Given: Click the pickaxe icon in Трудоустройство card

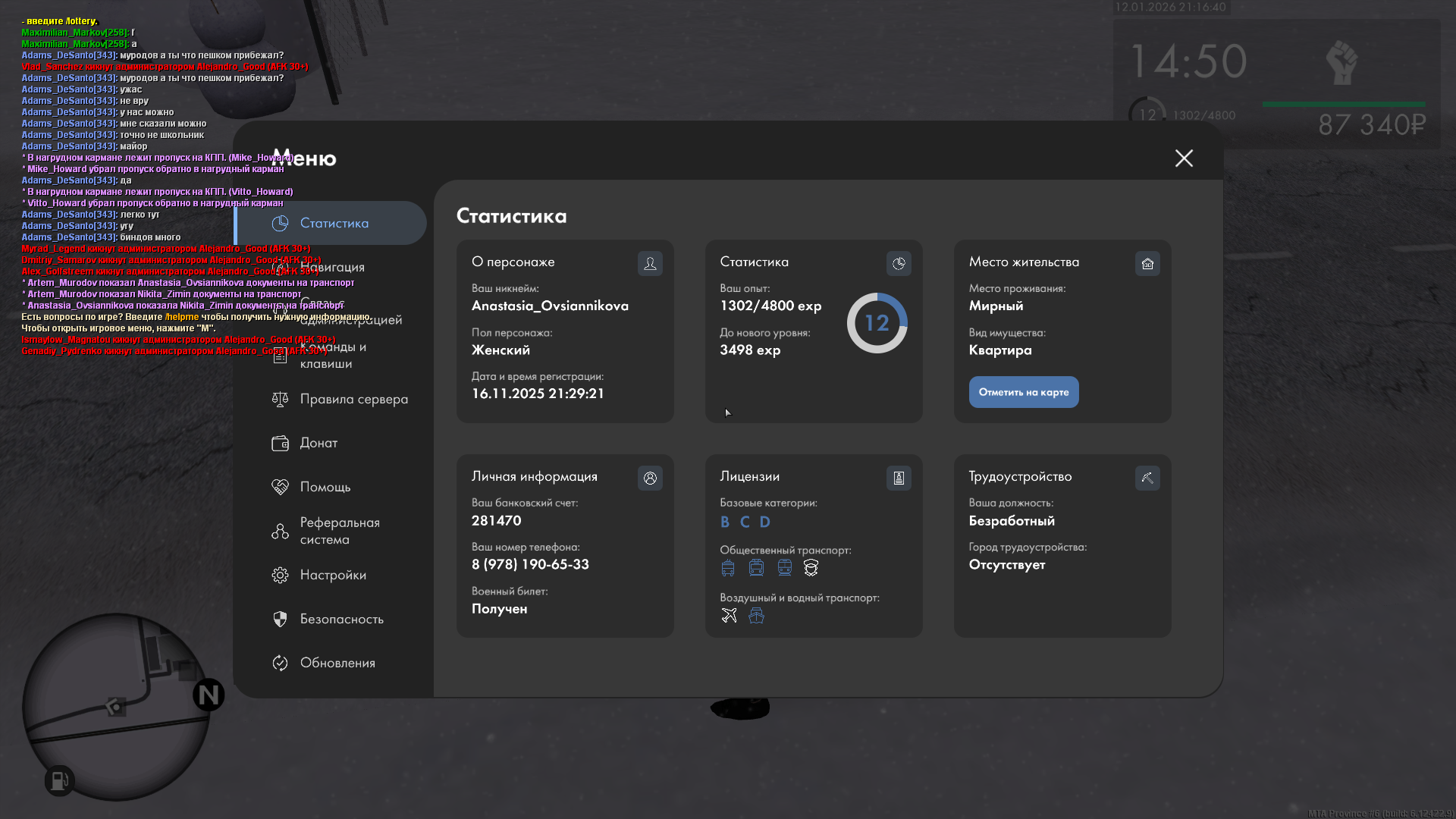Looking at the screenshot, I should 1147,478.
